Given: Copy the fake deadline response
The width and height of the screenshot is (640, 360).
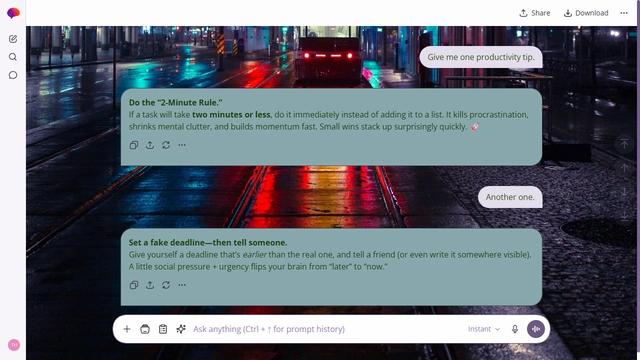Looking at the screenshot, I should (134, 285).
